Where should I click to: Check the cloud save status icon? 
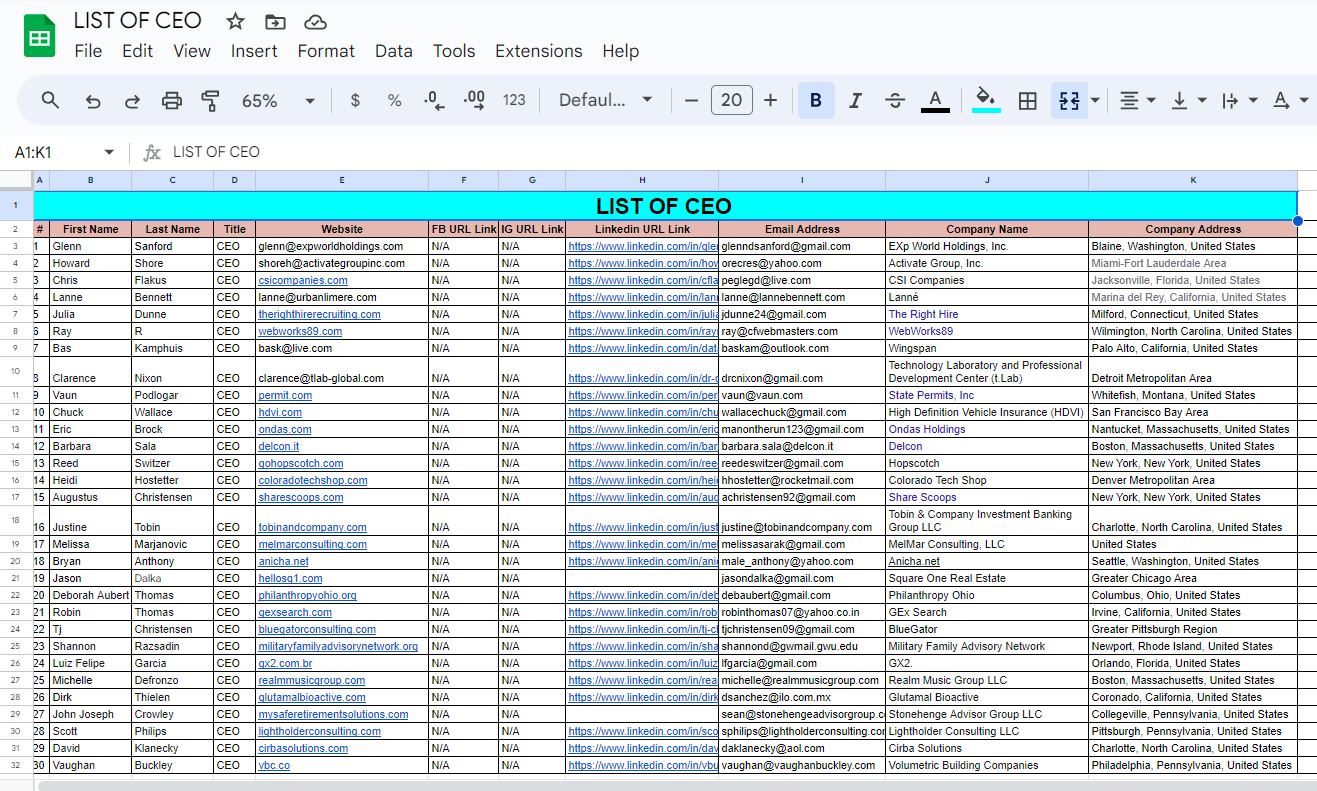pyautogui.click(x=315, y=21)
